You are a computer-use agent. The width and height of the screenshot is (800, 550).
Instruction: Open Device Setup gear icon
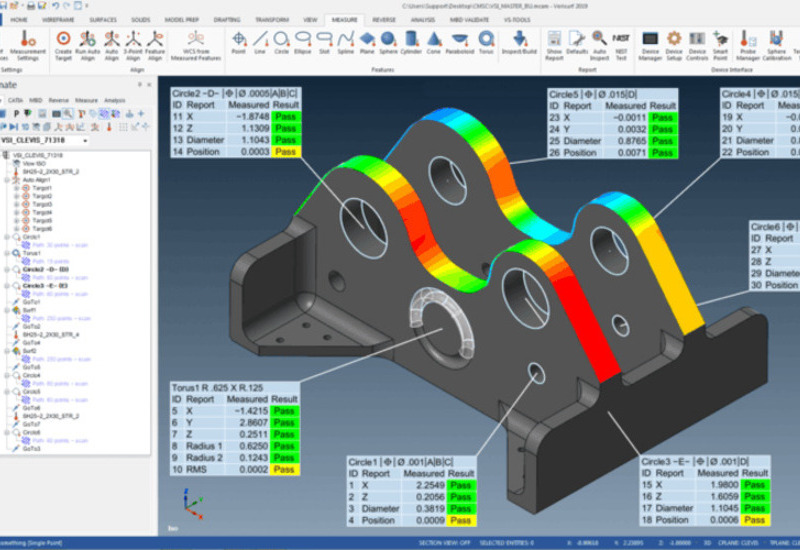[674, 46]
